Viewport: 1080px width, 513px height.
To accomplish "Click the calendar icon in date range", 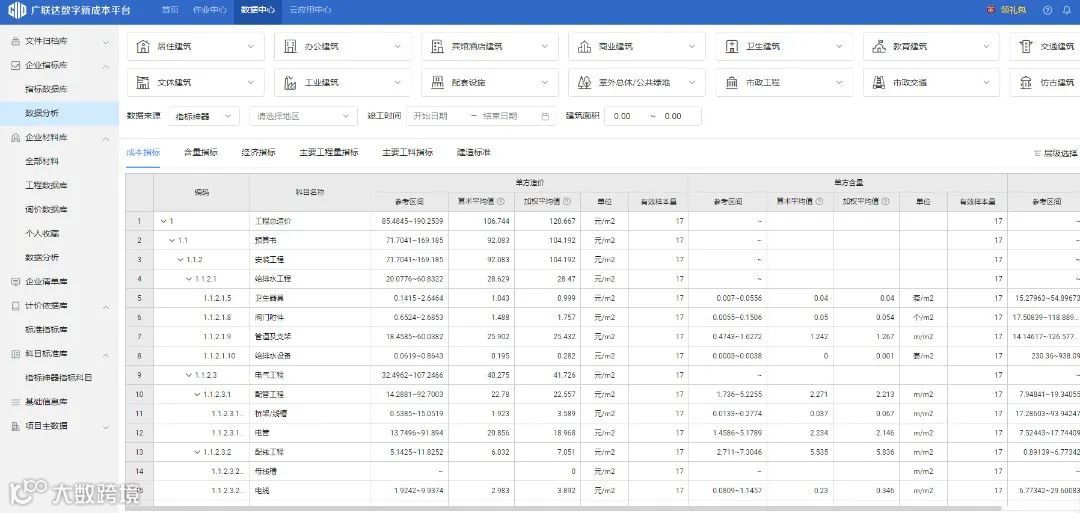I will pos(546,116).
